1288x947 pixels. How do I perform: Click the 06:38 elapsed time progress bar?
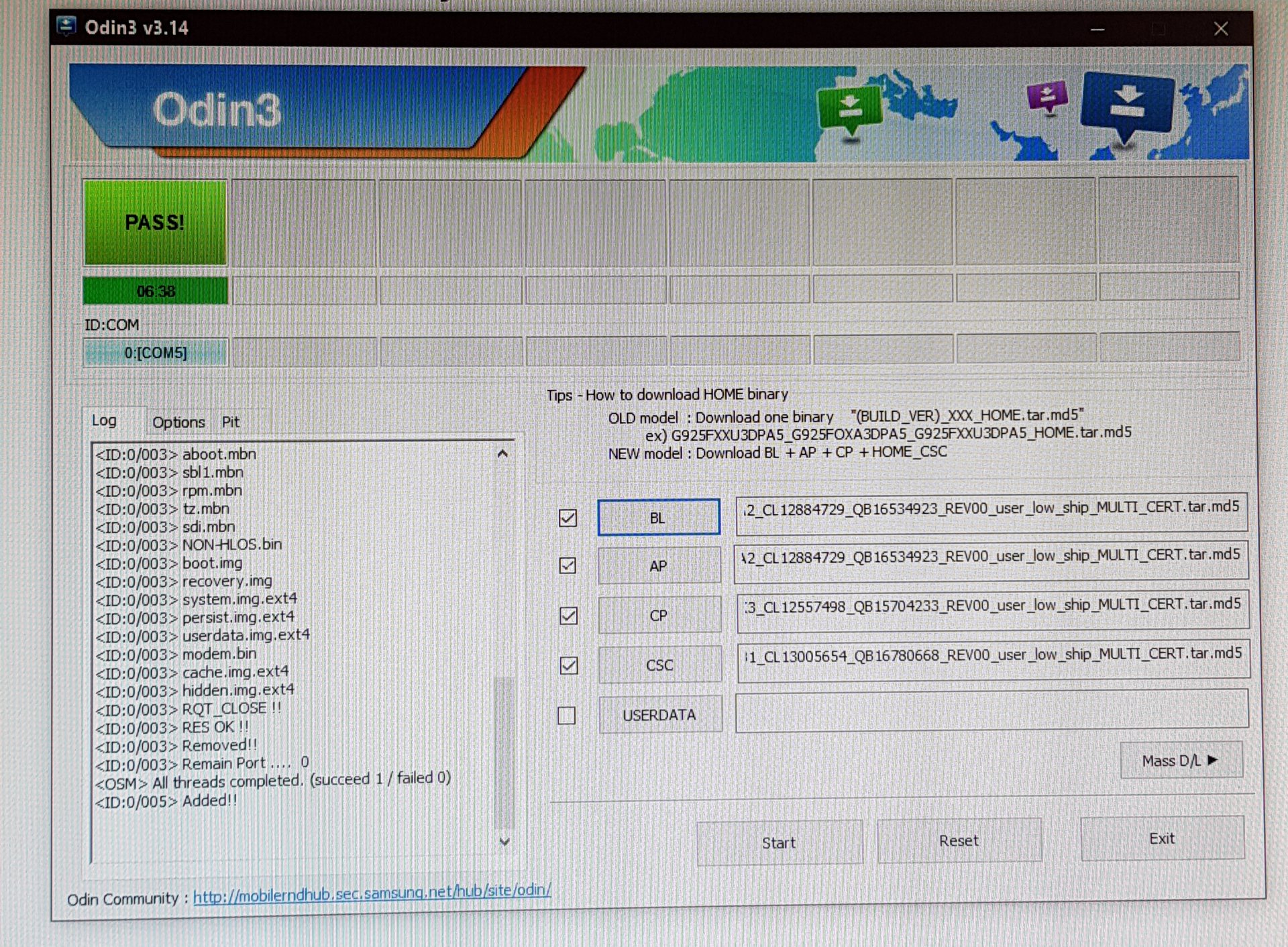(x=155, y=291)
